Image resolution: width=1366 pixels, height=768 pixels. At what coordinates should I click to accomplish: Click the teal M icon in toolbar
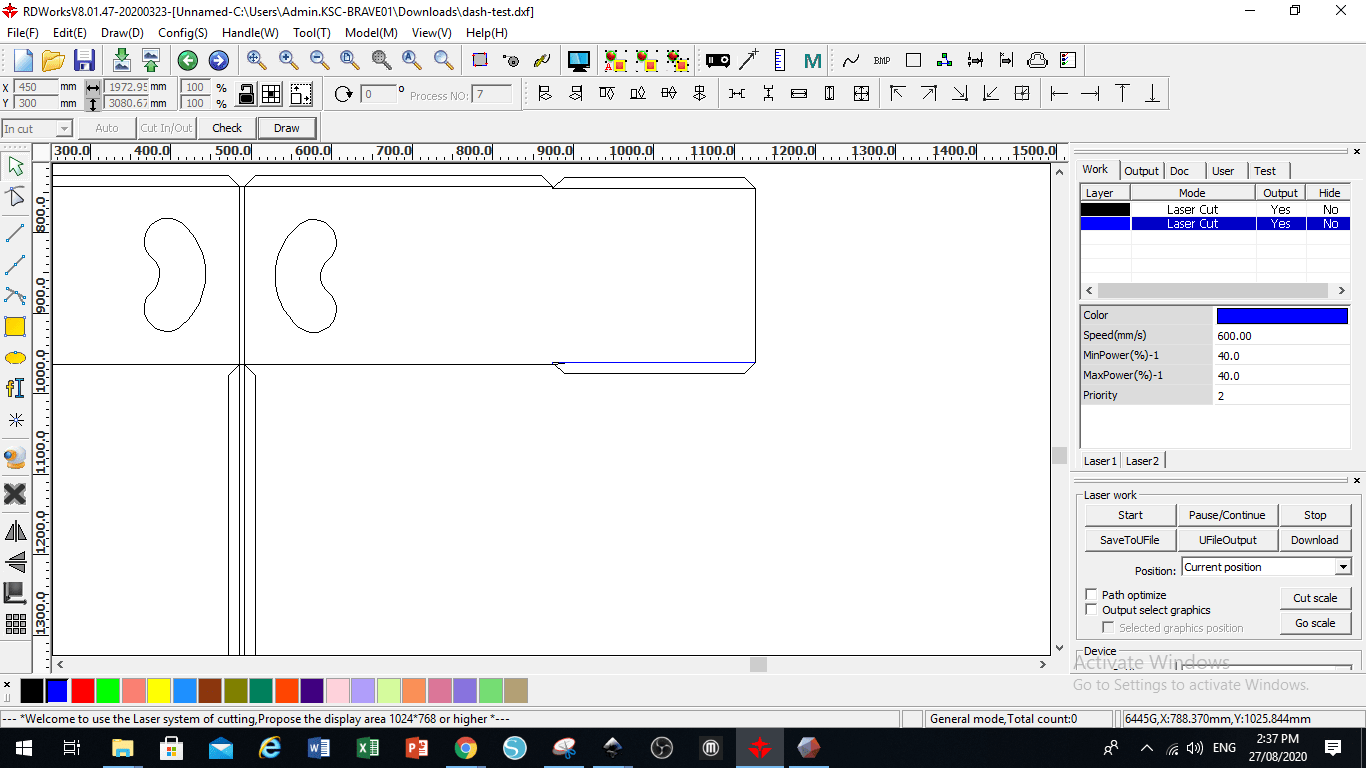812,60
